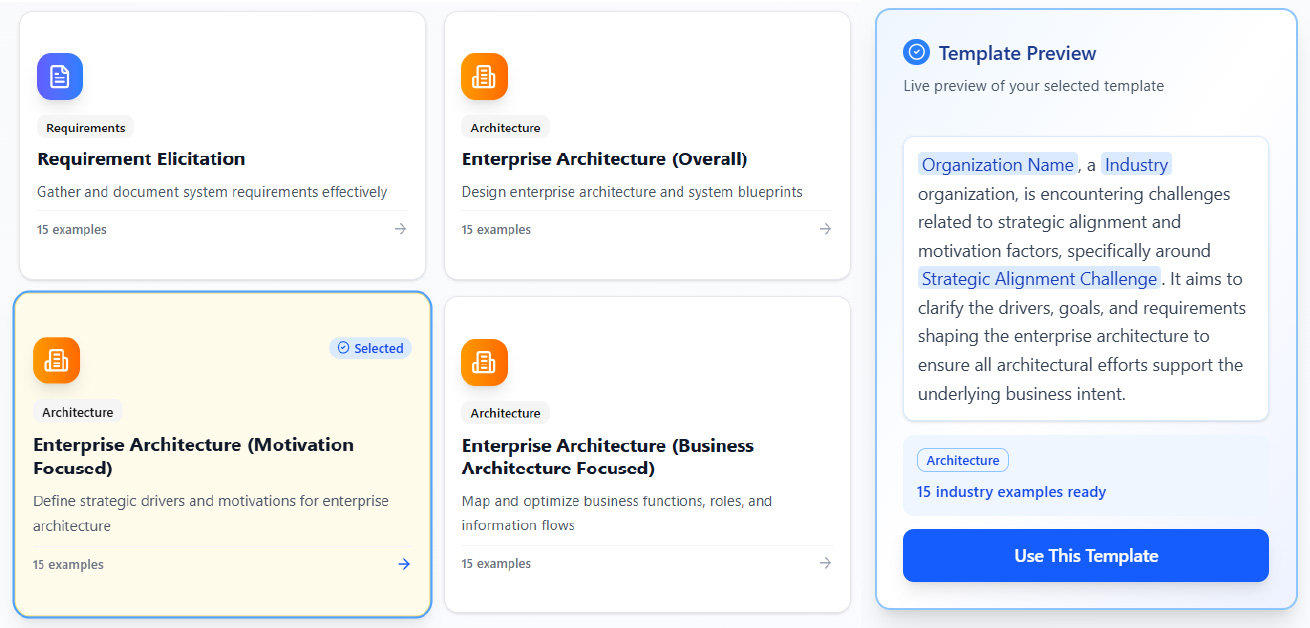Image resolution: width=1310 pixels, height=628 pixels.
Task: Click the orange icon on Motivation Focused card
Action: tap(56, 360)
